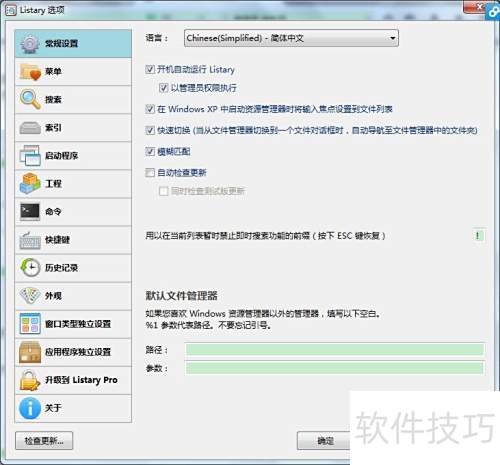Uncheck 以管理员权限执行 checkbox

[163, 88]
